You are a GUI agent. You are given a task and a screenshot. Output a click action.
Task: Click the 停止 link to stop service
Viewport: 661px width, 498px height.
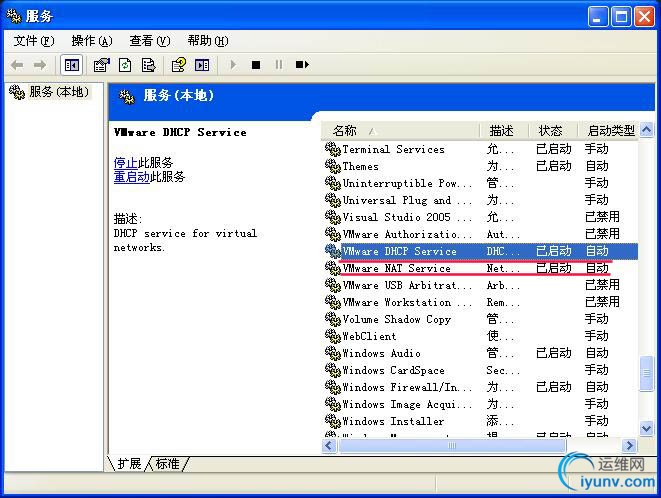[126, 163]
